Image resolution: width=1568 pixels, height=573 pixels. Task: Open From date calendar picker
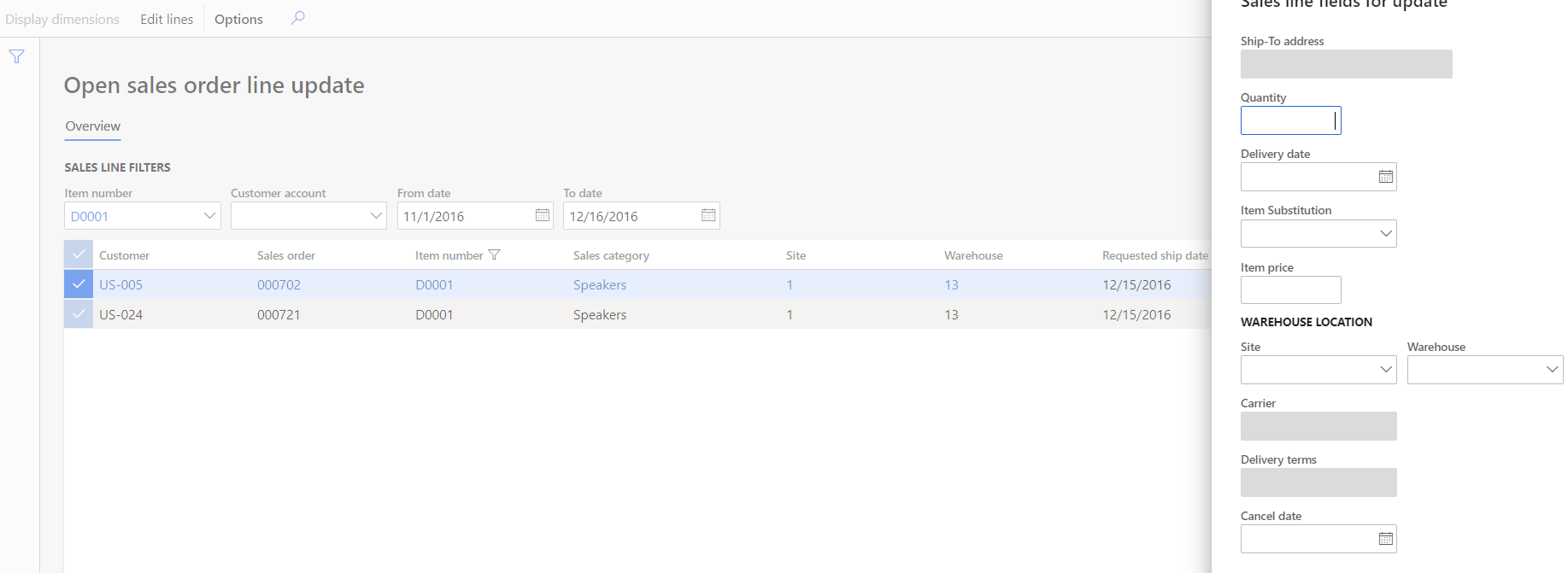542,215
